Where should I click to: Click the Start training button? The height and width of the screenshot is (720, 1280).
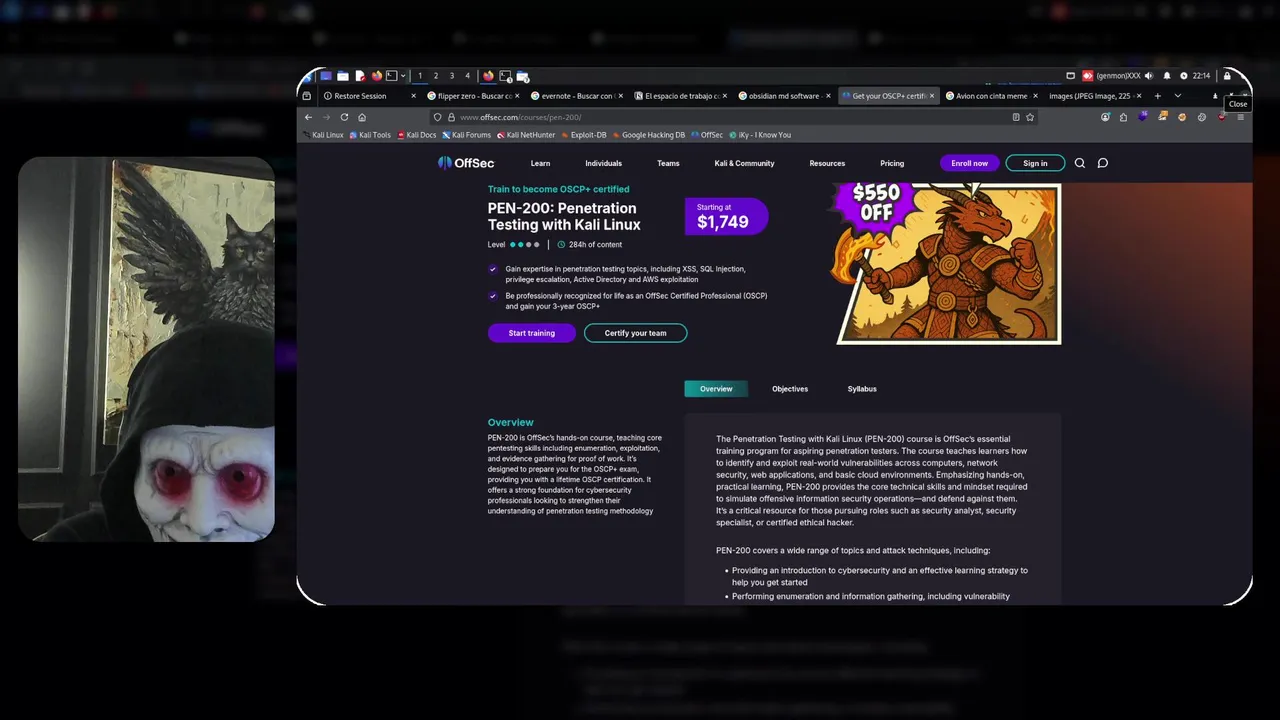[532, 333]
